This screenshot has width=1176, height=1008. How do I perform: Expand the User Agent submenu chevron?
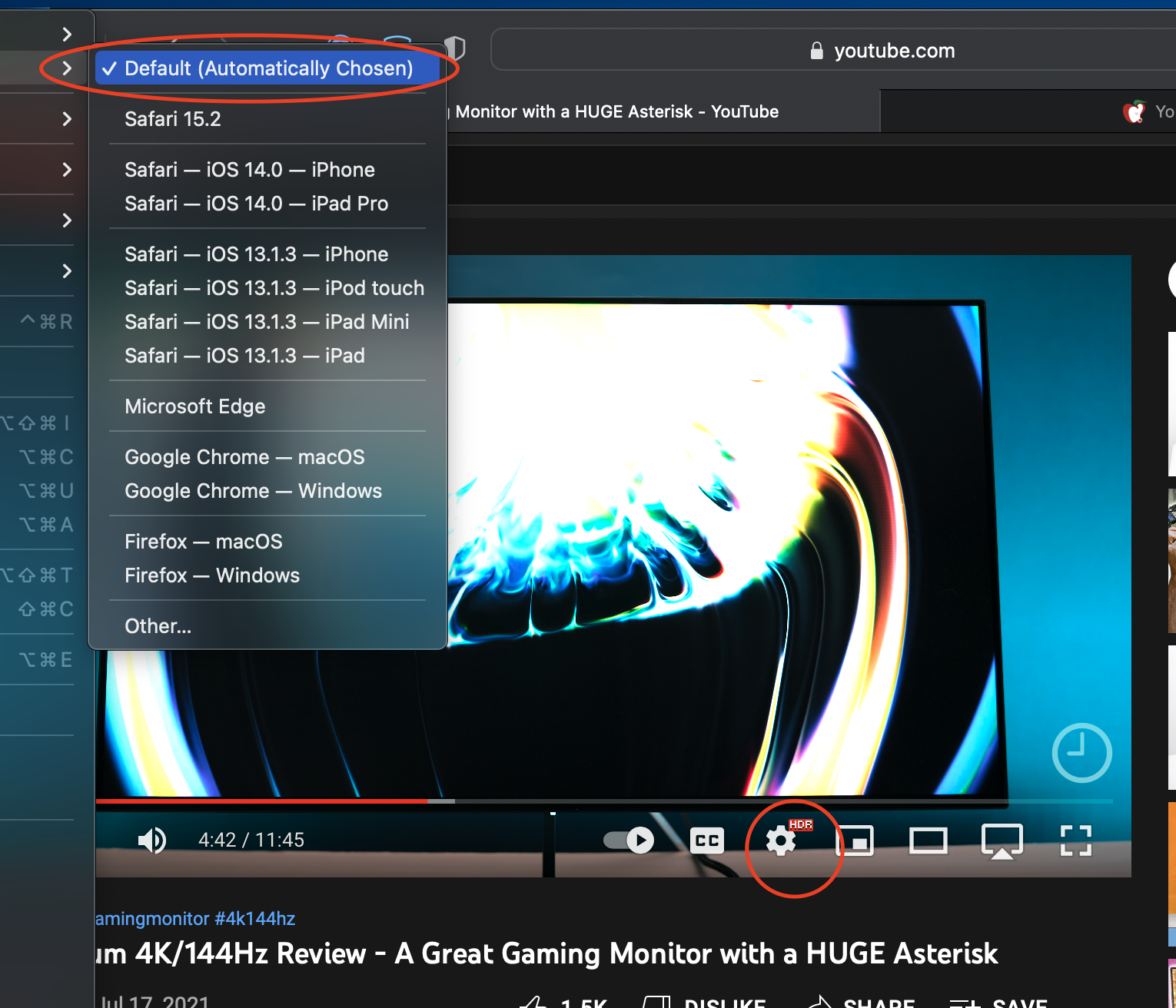point(67,68)
